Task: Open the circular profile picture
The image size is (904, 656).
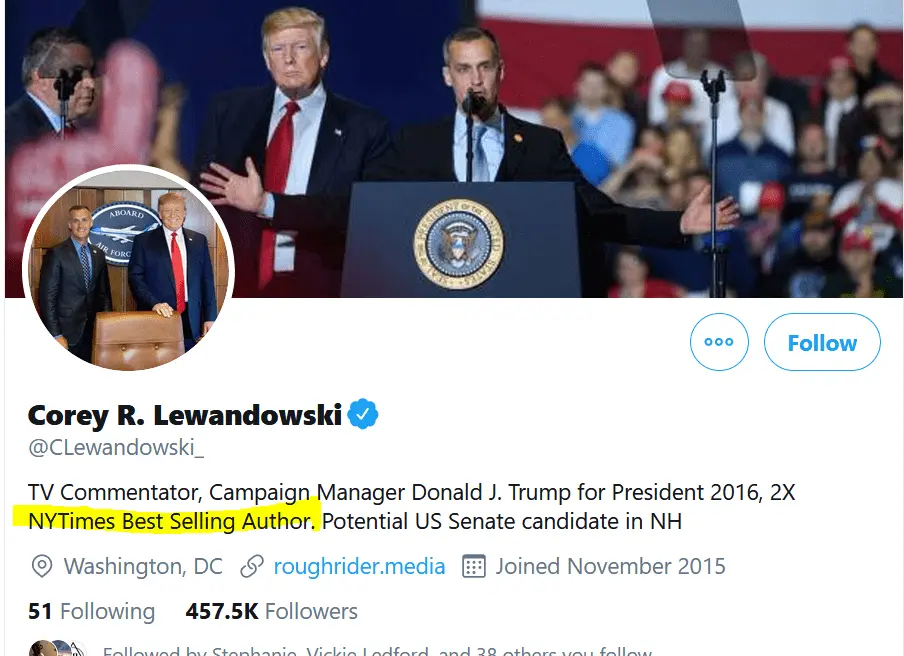Action: pos(128,270)
